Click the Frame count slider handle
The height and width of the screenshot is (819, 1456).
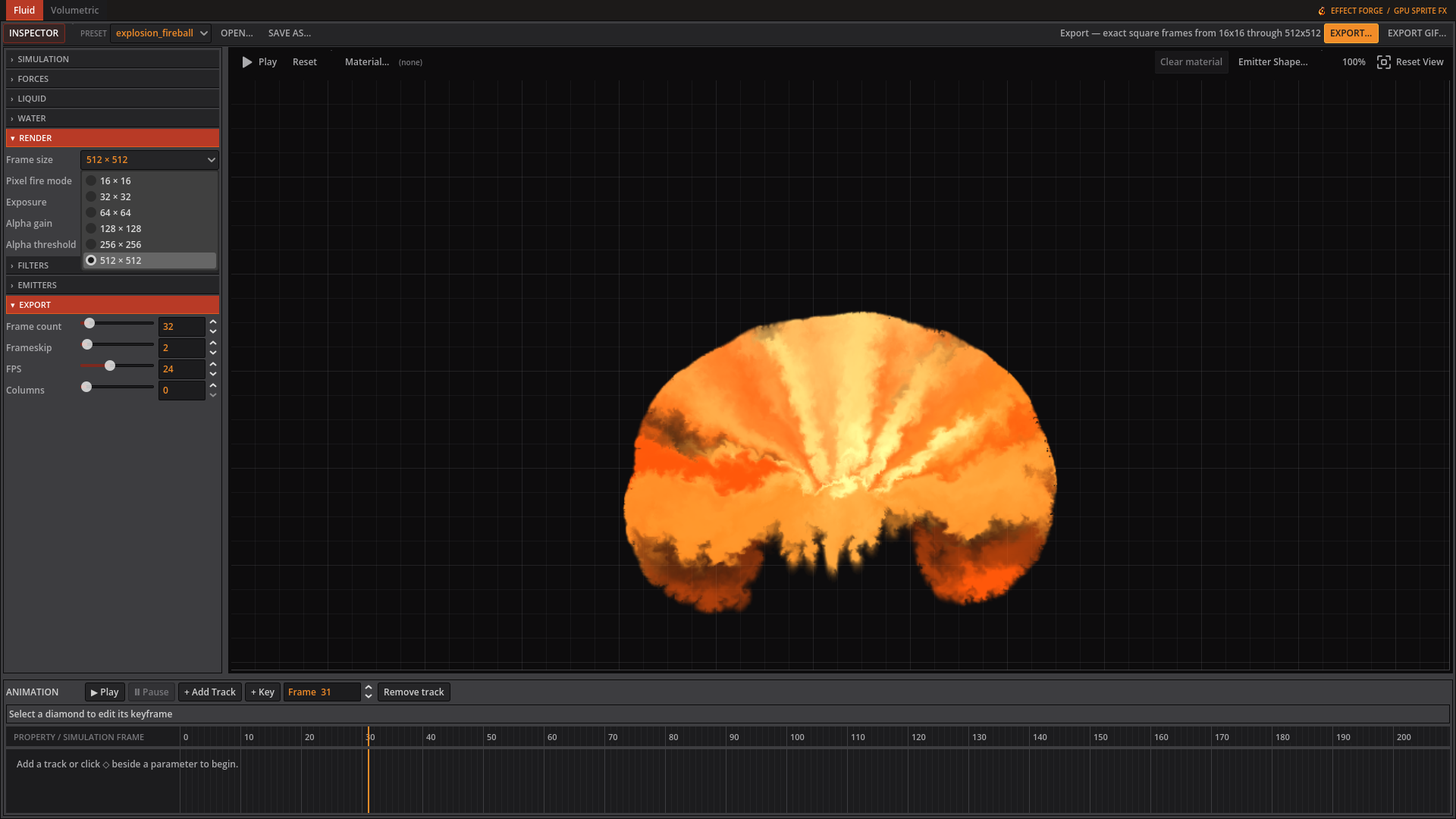[x=89, y=324]
